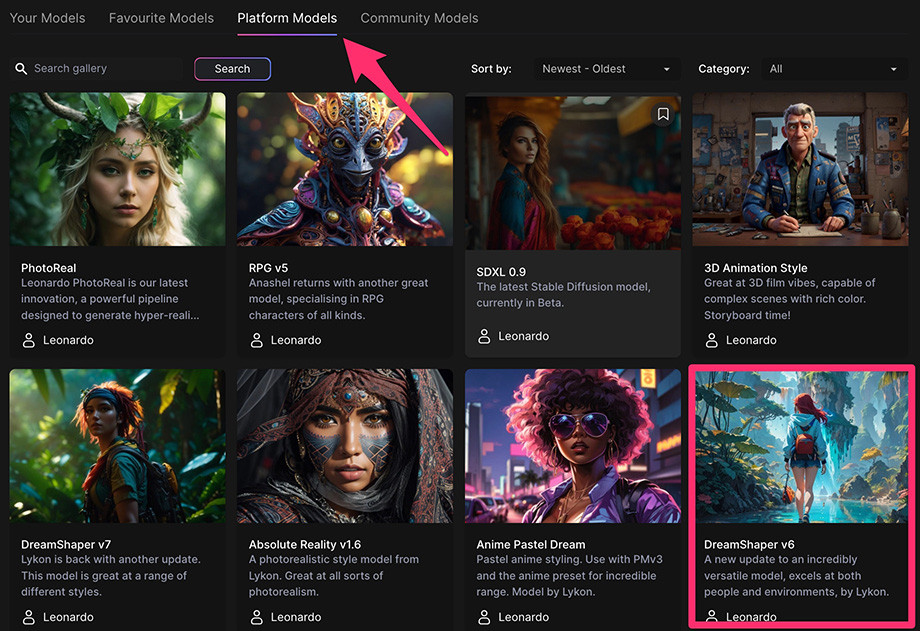
Task: Open the DreamShaper v6 thumbnail
Action: click(x=801, y=446)
